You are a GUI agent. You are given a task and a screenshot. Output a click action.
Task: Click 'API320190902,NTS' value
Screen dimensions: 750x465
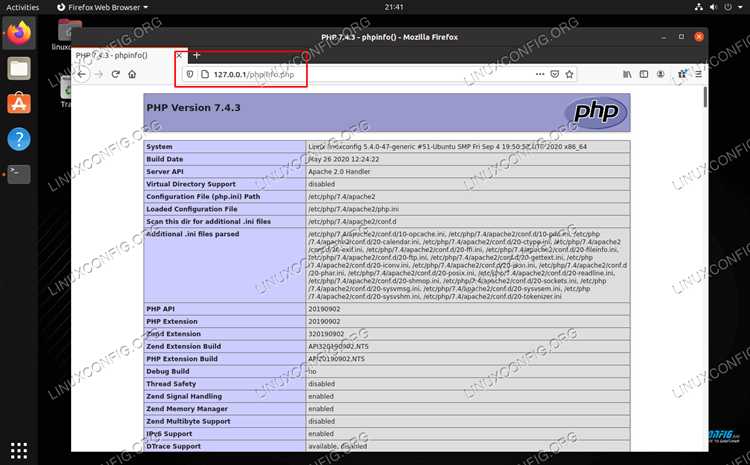pyautogui.click(x=338, y=346)
